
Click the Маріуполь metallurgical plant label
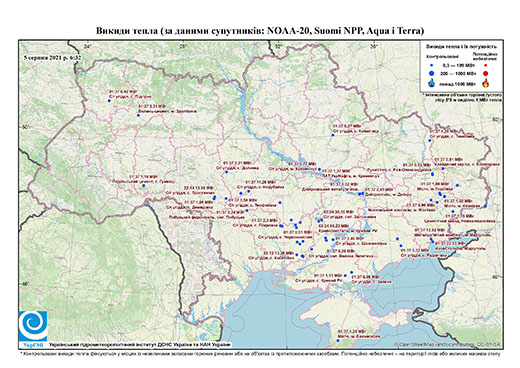[x=452, y=235]
